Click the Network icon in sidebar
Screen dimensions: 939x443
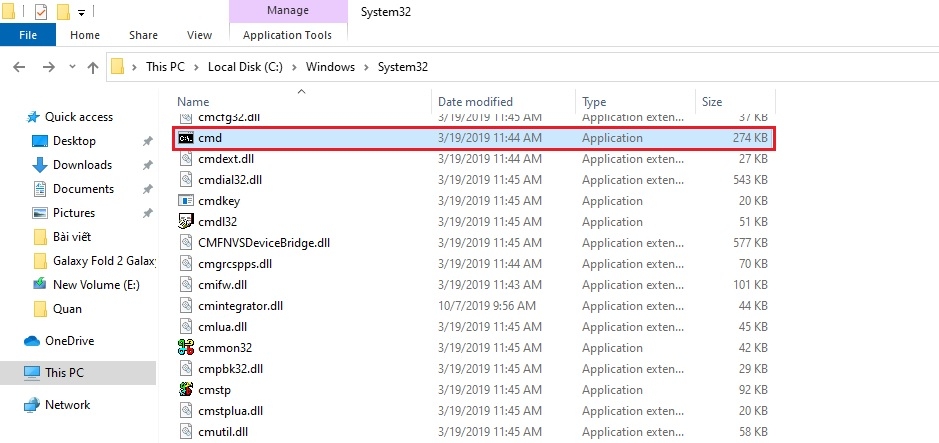(x=32, y=405)
